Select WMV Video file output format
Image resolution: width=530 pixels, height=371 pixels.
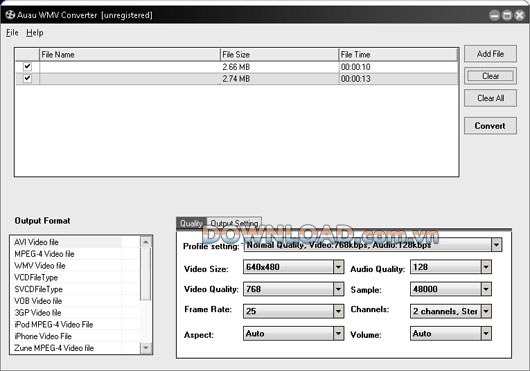[75, 266]
